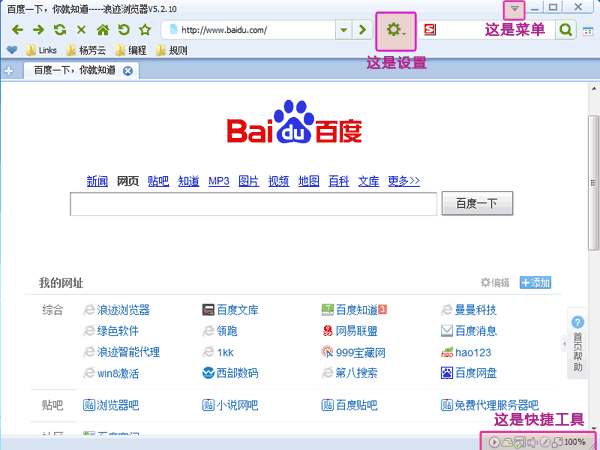
Task: Expand the address bar URL dropdown
Action: (343, 31)
